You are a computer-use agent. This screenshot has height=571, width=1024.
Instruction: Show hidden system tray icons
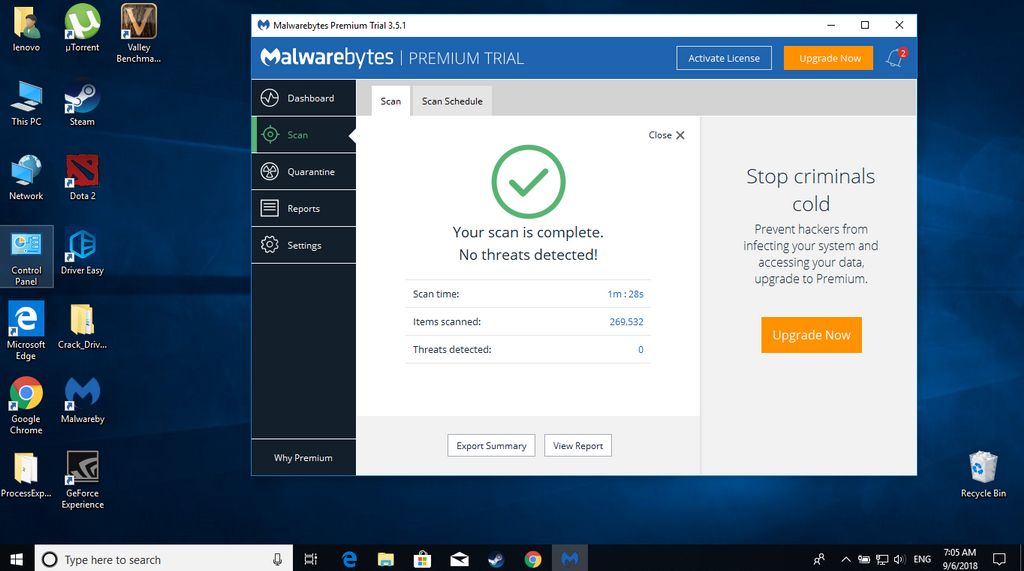(846, 559)
